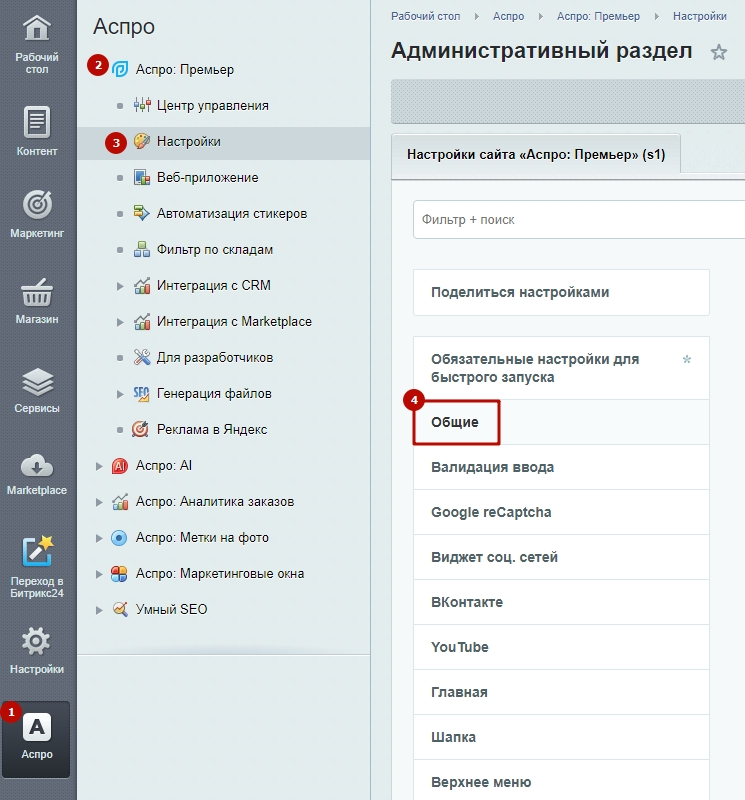
Task: Open Центр управления in the tree
Action: pyautogui.click(x=212, y=106)
